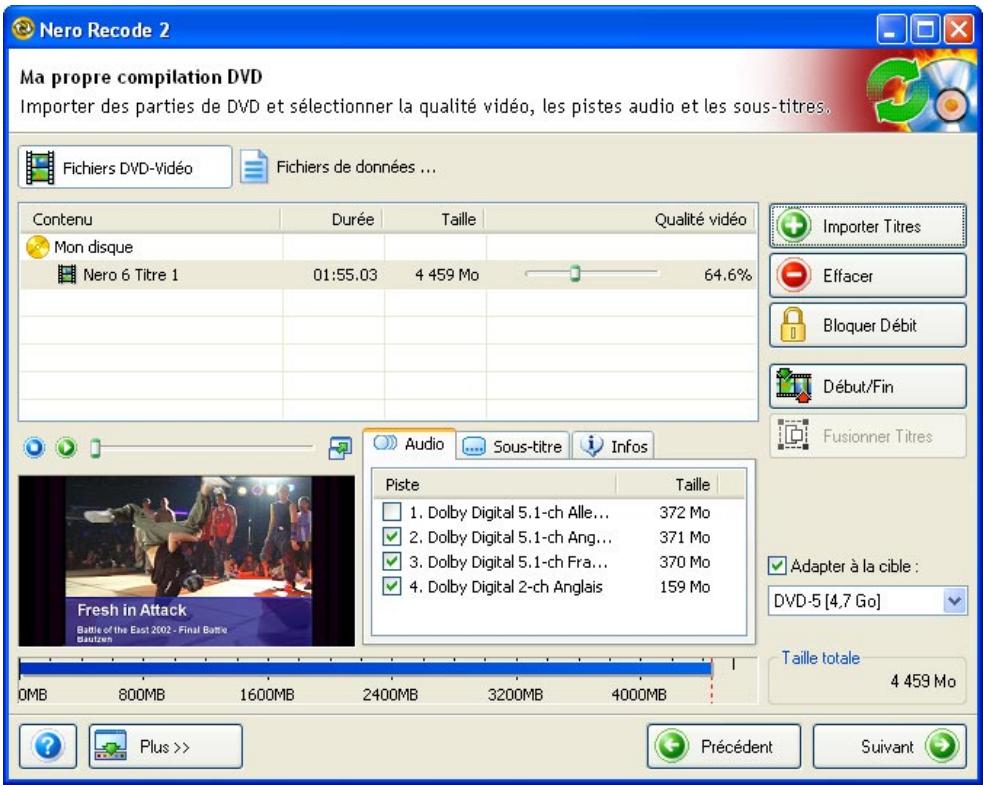Screen dimensions: 984x787
Task: Click the 372 Mo audio track size
Action: tap(684, 512)
